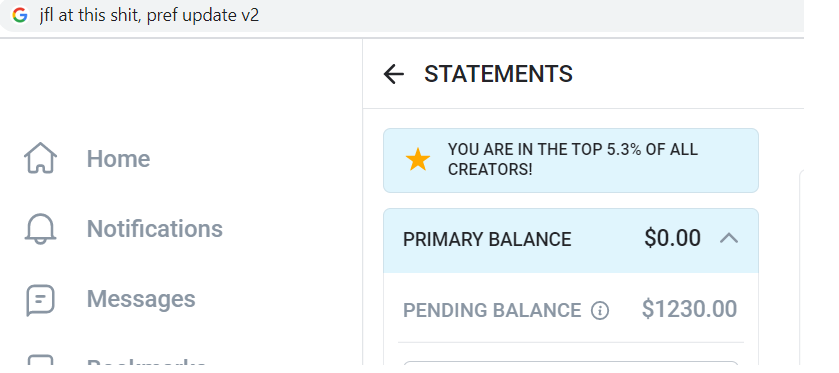Click the PRIMARY BALANCE label
The width and height of the screenshot is (839, 373).
pyautogui.click(x=487, y=239)
